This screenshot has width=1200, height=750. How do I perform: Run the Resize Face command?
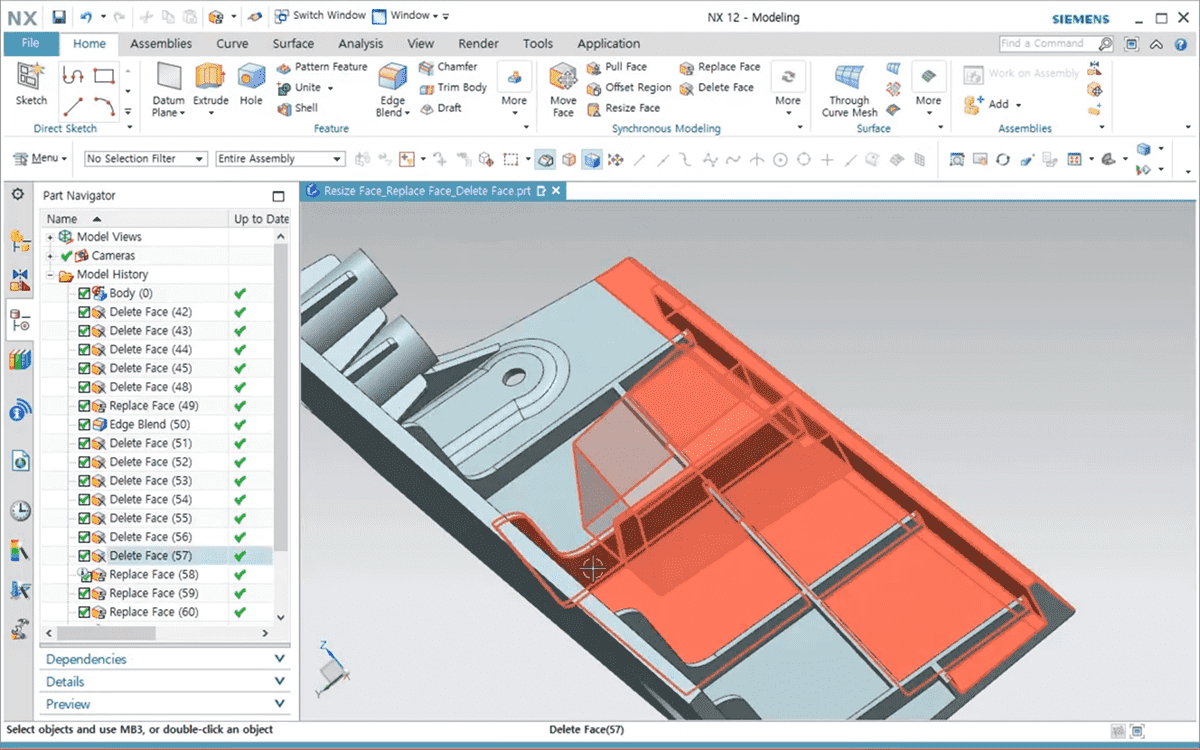tap(623, 108)
